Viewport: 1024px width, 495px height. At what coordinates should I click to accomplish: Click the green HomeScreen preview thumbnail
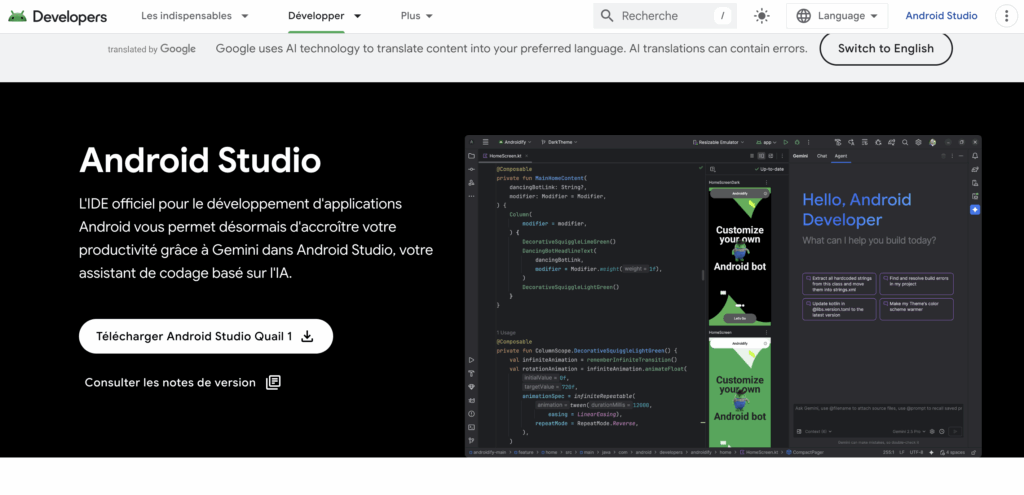pyautogui.click(x=739, y=392)
